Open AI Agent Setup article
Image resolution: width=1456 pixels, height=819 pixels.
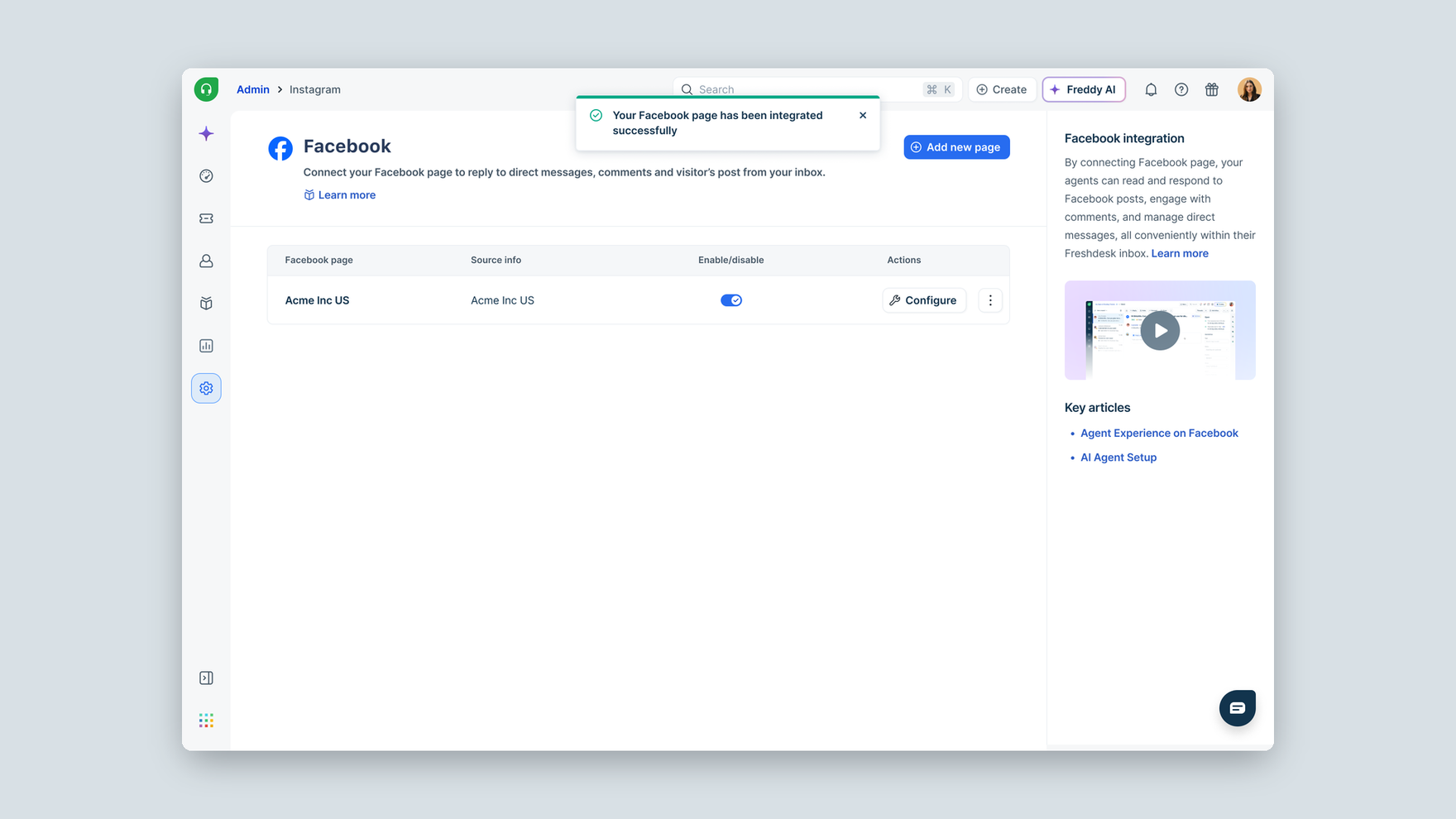[1118, 457]
